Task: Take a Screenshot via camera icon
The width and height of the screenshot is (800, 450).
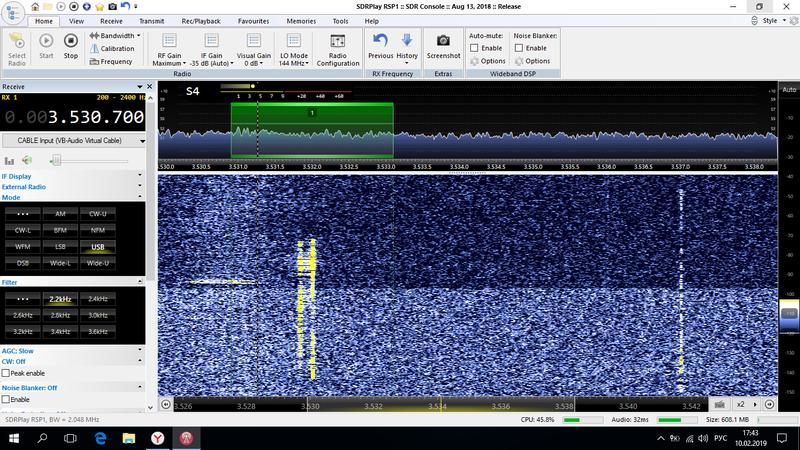Action: coord(443,46)
